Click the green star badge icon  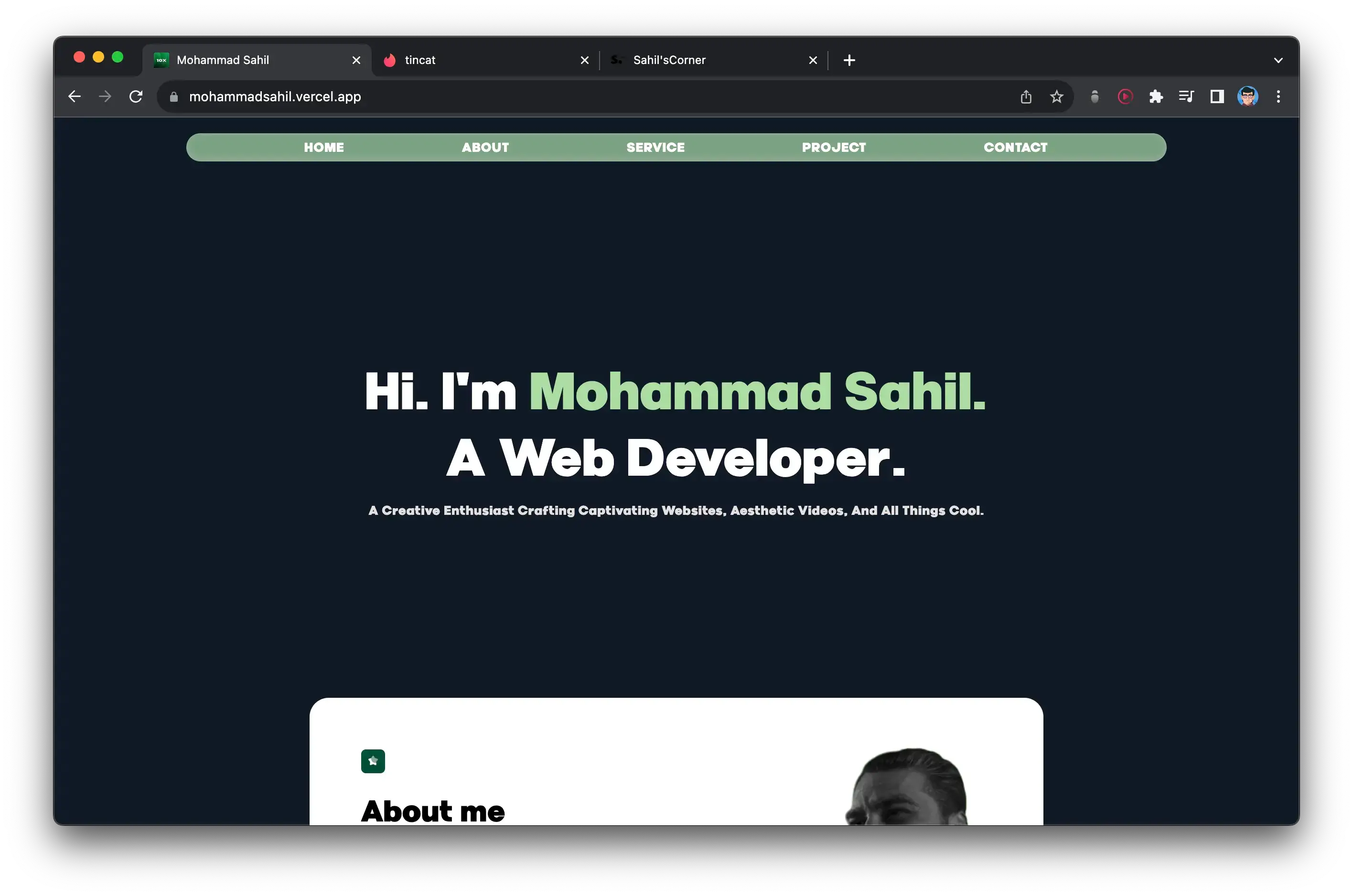(x=373, y=761)
